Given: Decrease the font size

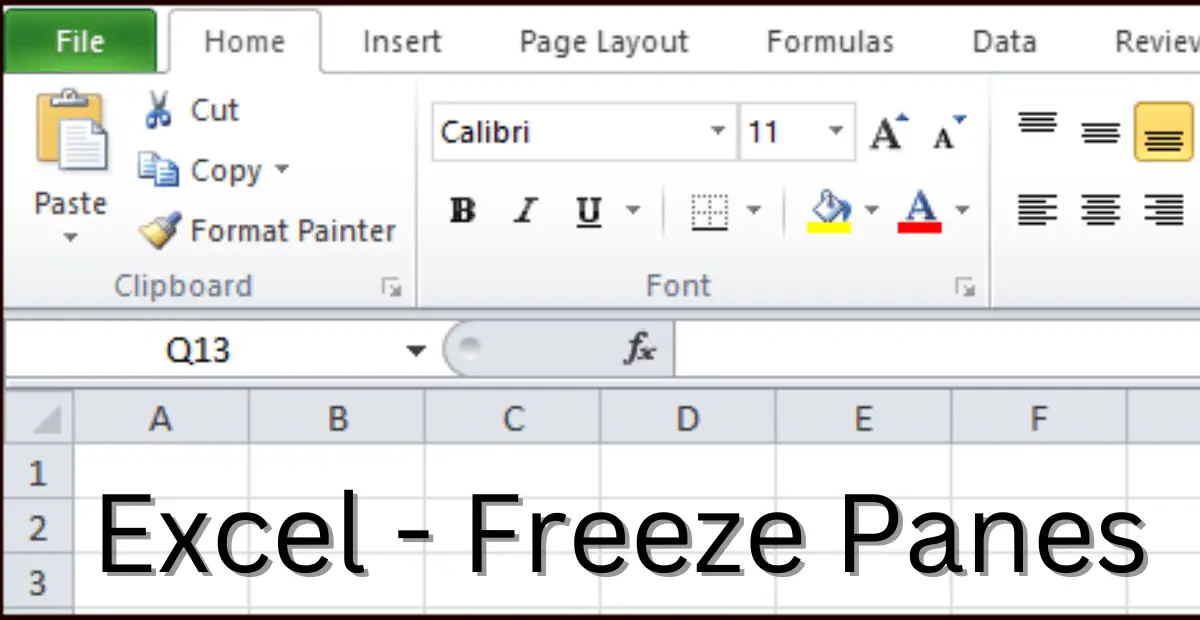Looking at the screenshot, I should click(944, 132).
